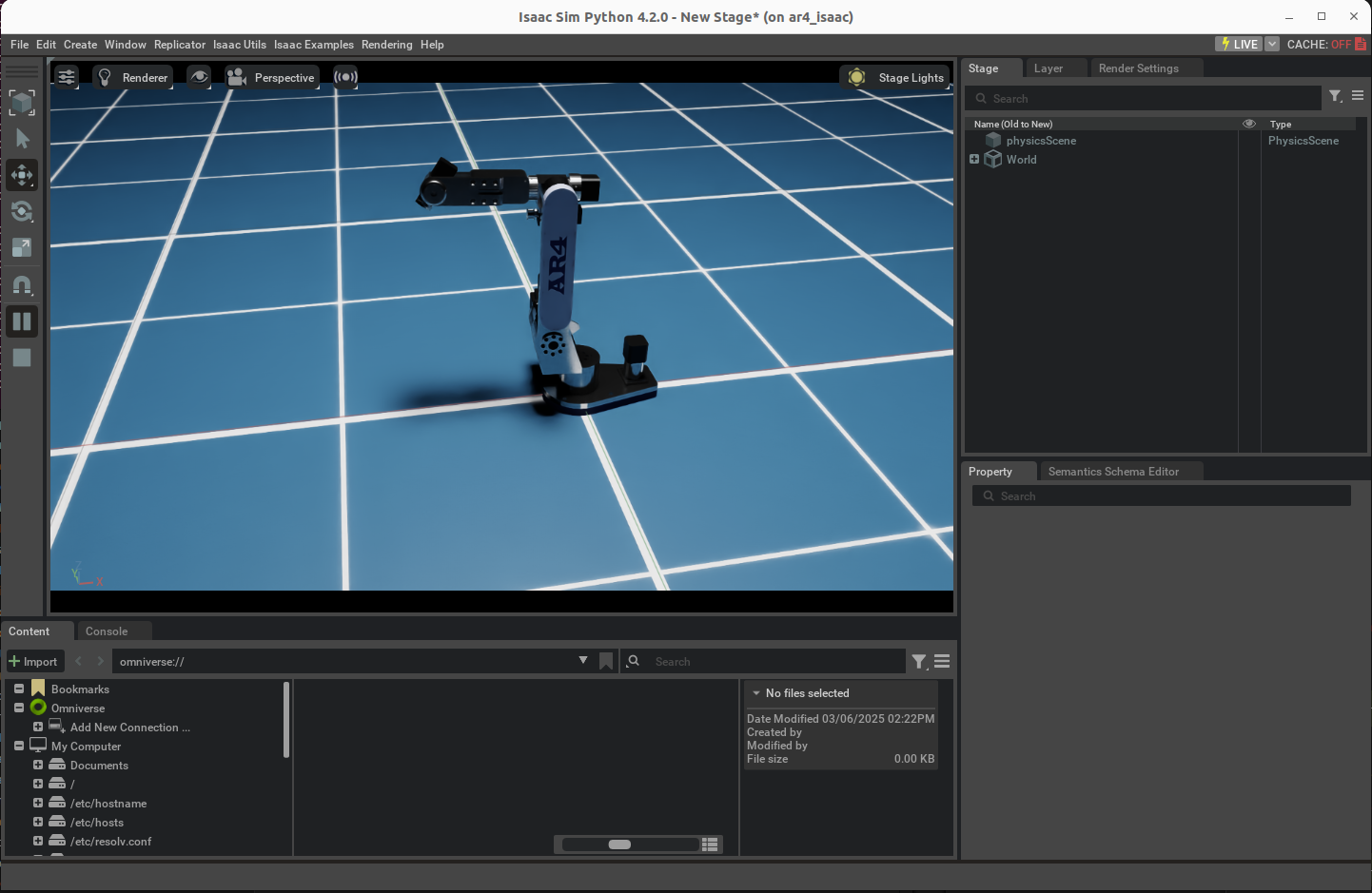Click the arrow Select tool
1372x893 pixels.
[x=22, y=139]
